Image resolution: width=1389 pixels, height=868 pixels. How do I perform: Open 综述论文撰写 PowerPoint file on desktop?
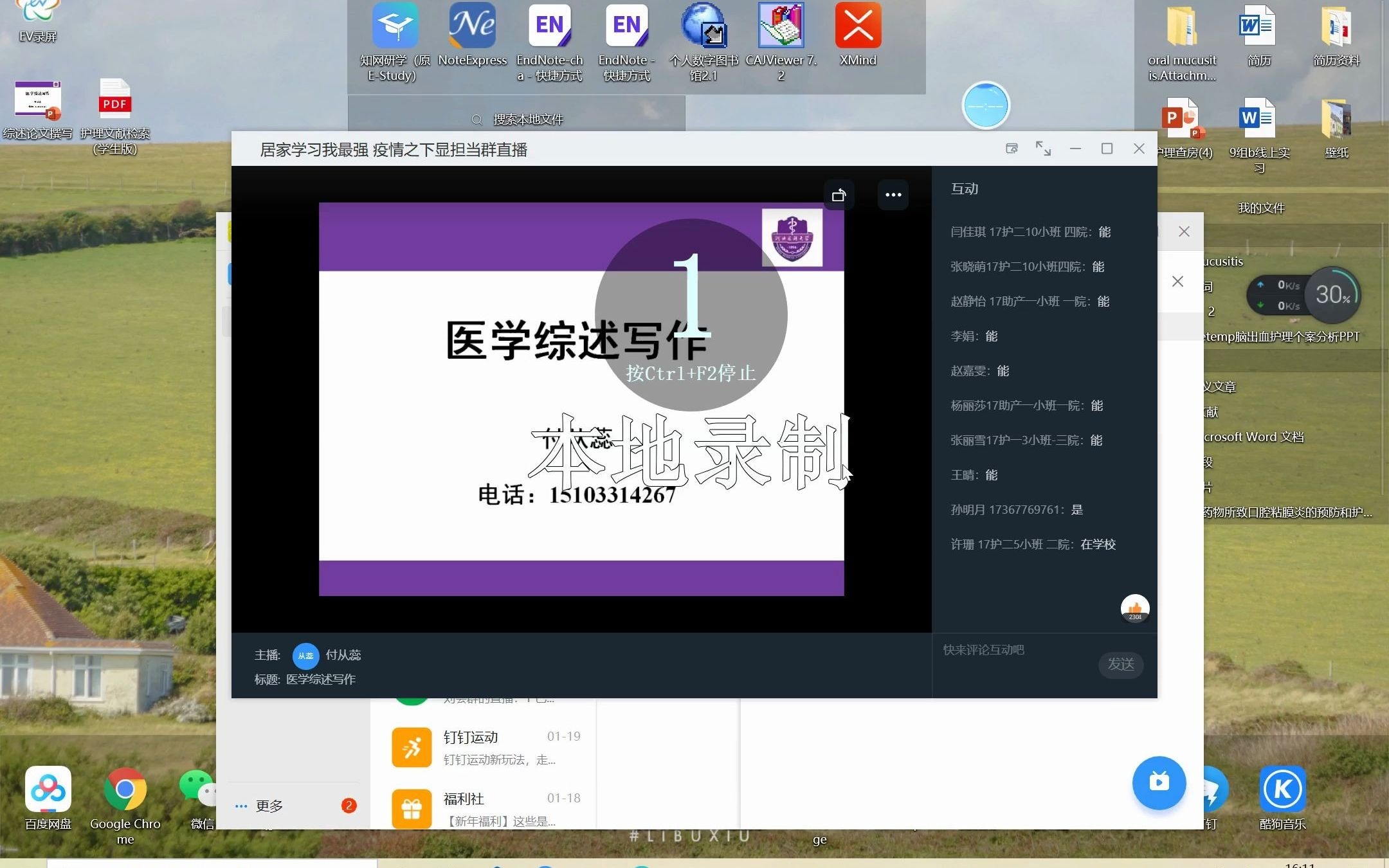click(x=38, y=109)
